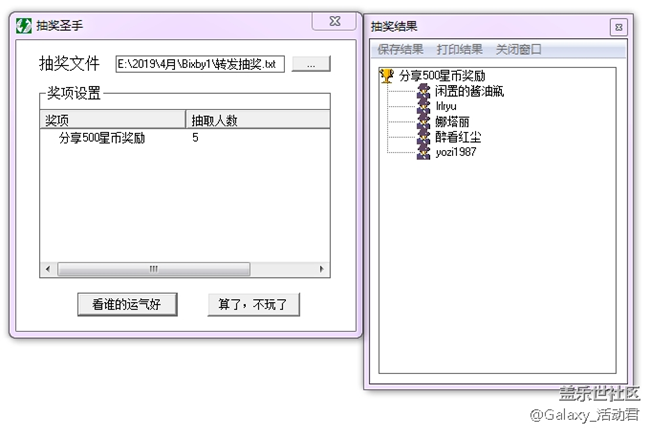Click the count value 5 in prize table
The image size is (650, 438).
click(195, 138)
